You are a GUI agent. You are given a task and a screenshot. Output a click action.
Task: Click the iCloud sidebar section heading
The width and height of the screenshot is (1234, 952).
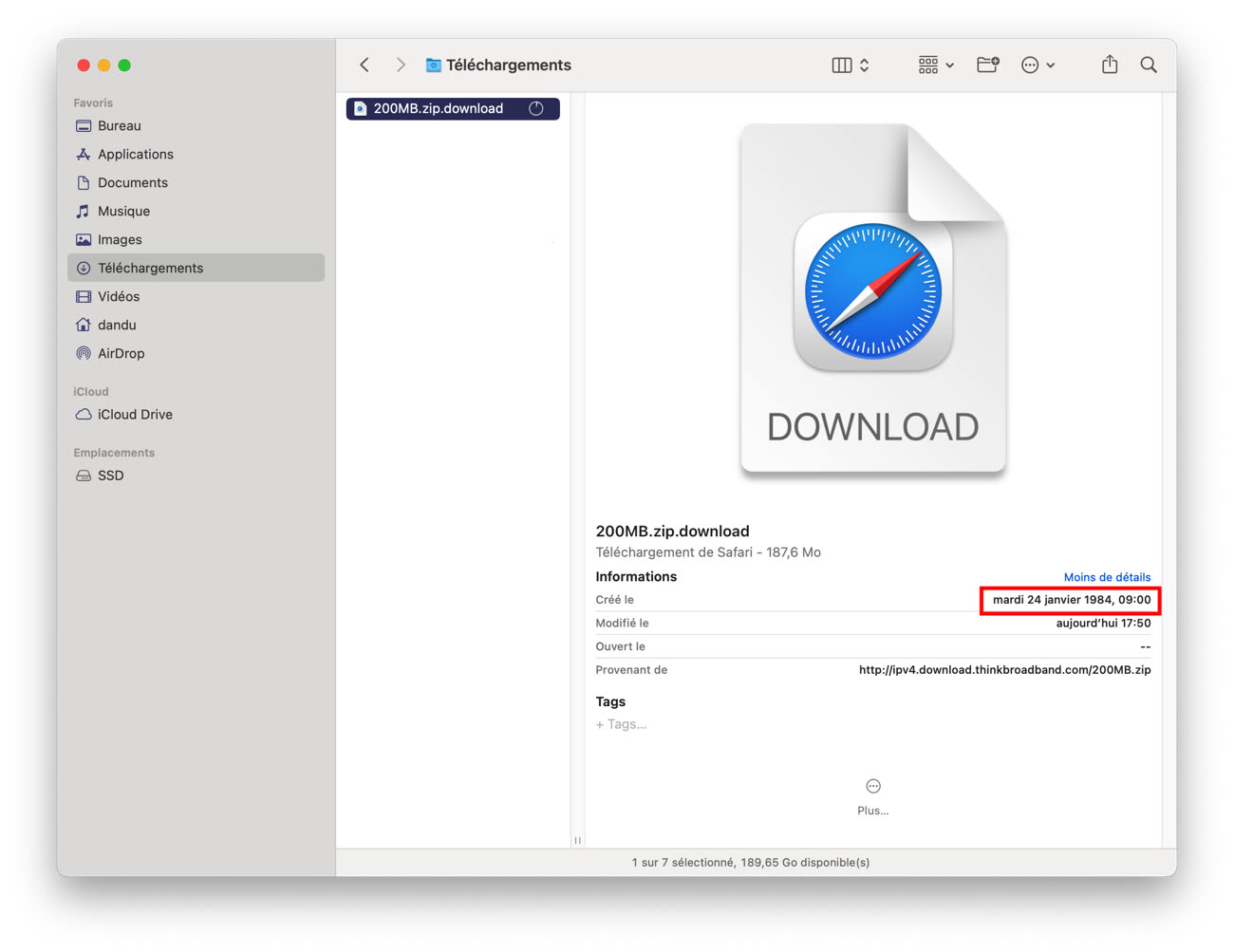pyautogui.click(x=91, y=391)
